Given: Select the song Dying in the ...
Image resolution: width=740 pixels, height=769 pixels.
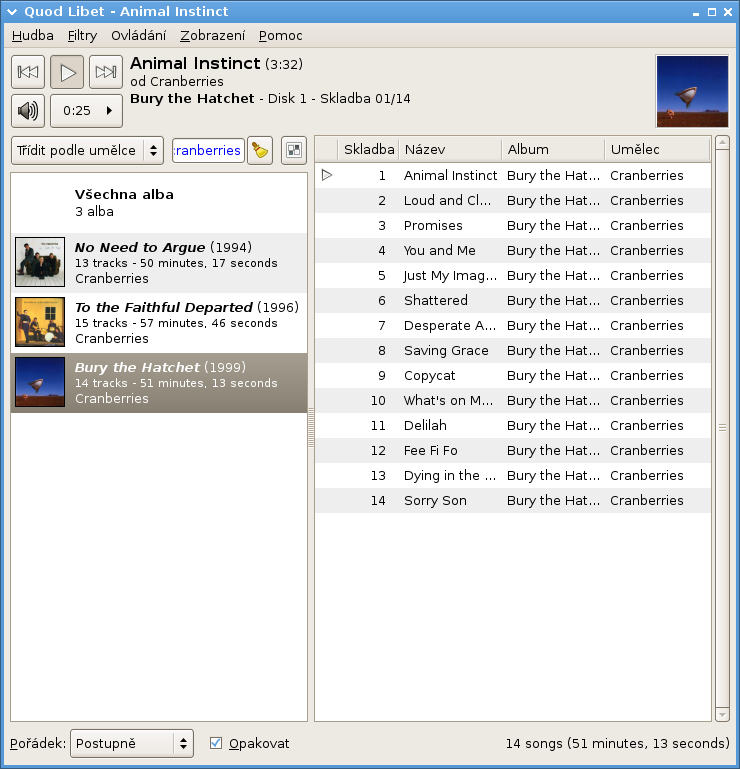Looking at the screenshot, I should (x=512, y=476).
